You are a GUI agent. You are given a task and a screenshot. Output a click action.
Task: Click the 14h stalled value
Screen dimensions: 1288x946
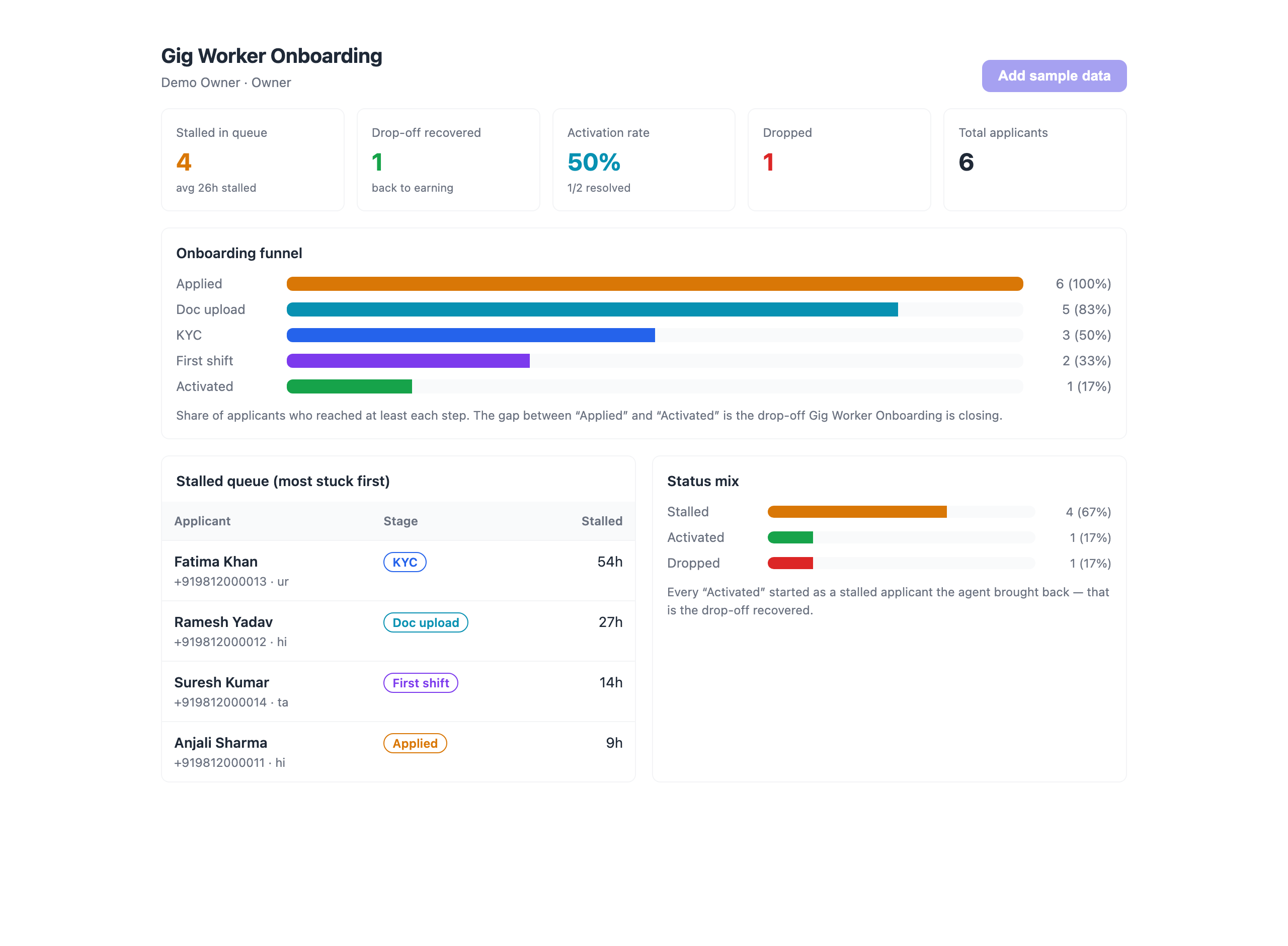pos(611,682)
